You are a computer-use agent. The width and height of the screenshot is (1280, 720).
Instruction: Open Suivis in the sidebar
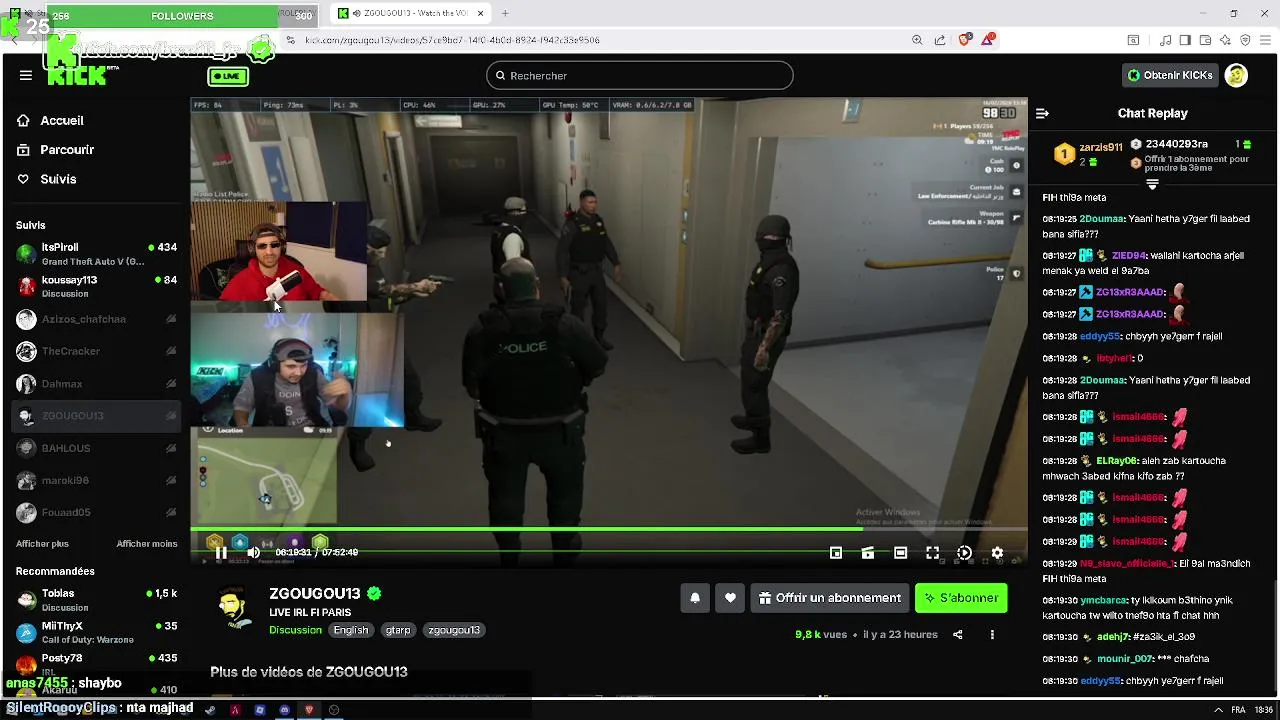pyautogui.click(x=58, y=179)
